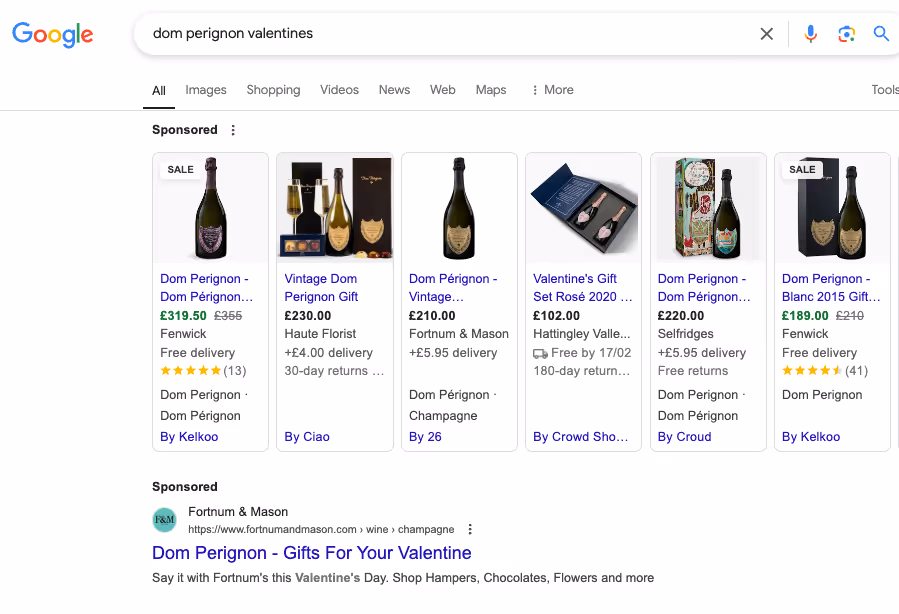Switch to the Videos tab

(339, 90)
